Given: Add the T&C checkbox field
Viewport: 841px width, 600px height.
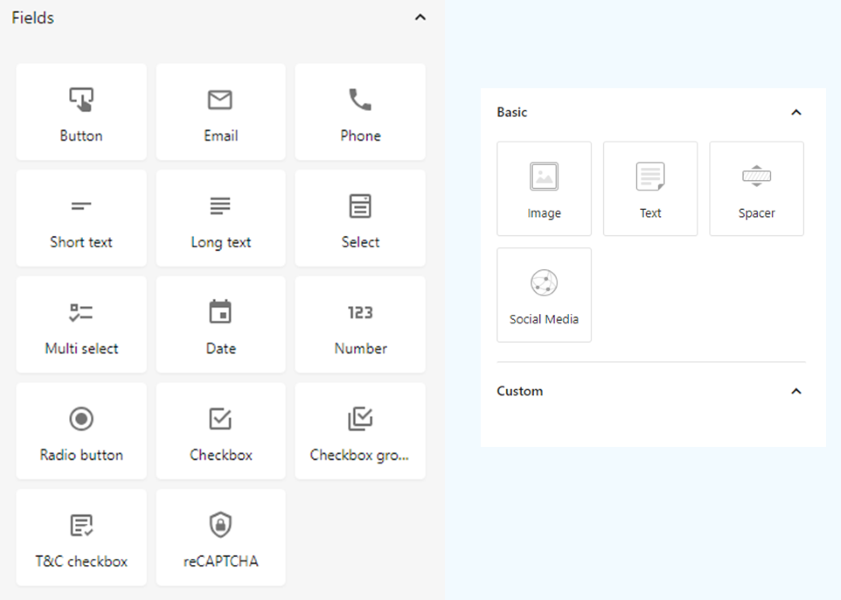Looking at the screenshot, I should pyautogui.click(x=82, y=537).
